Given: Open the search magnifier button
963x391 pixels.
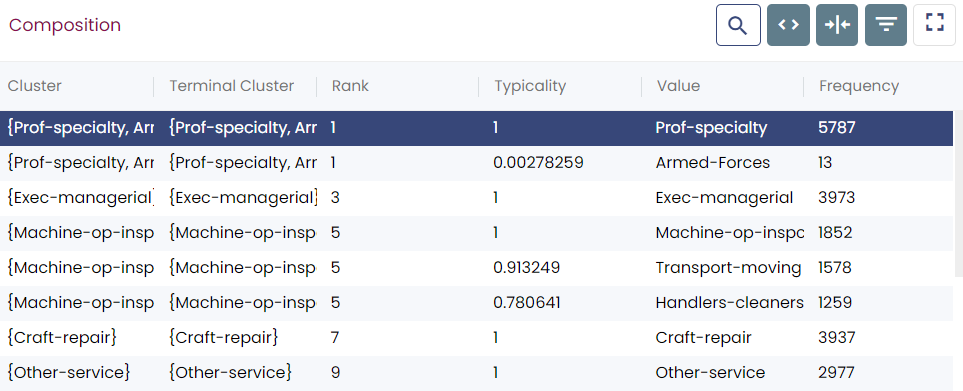Looking at the screenshot, I should (x=738, y=25).
